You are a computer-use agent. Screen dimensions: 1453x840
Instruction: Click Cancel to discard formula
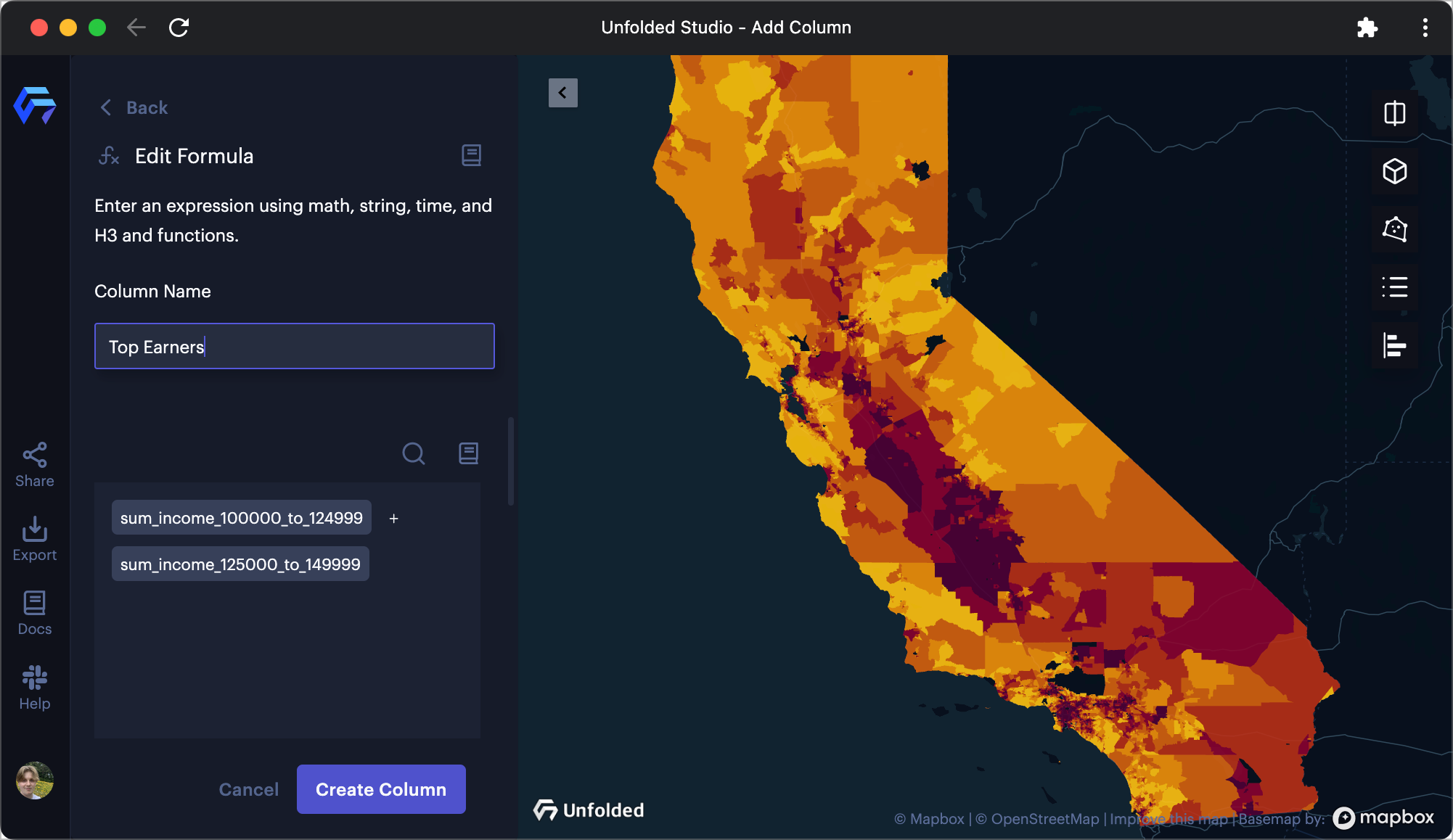[248, 789]
